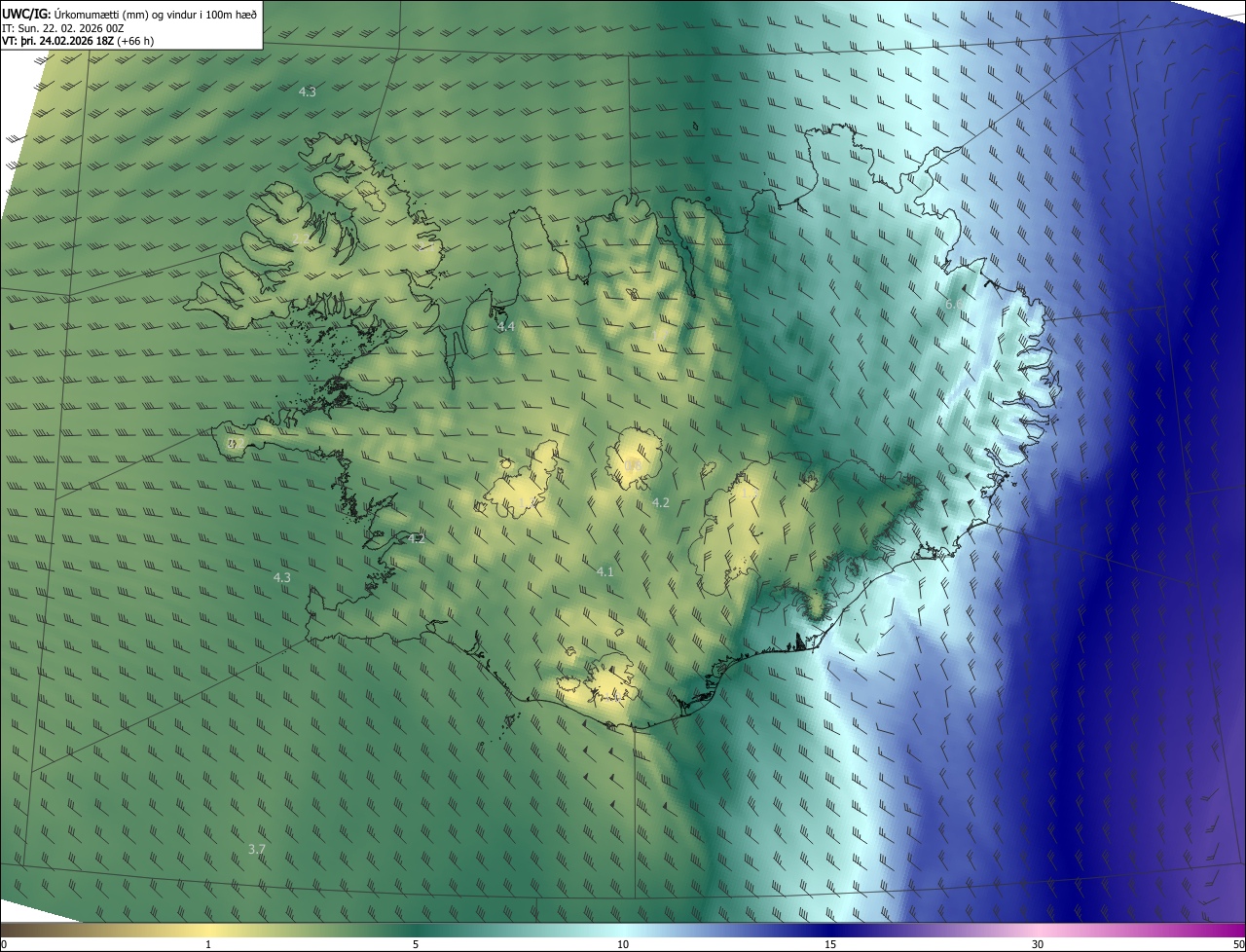Viewport: 1246px width, 952px height.
Task: Click the '15' tick on the color scale
Action: pos(830,944)
